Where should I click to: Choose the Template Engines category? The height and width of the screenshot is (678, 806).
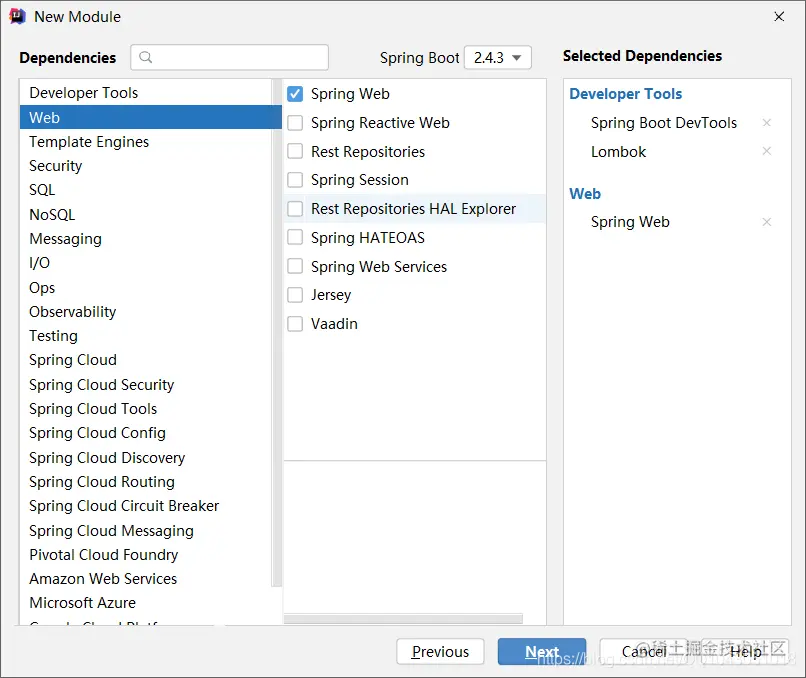click(89, 142)
